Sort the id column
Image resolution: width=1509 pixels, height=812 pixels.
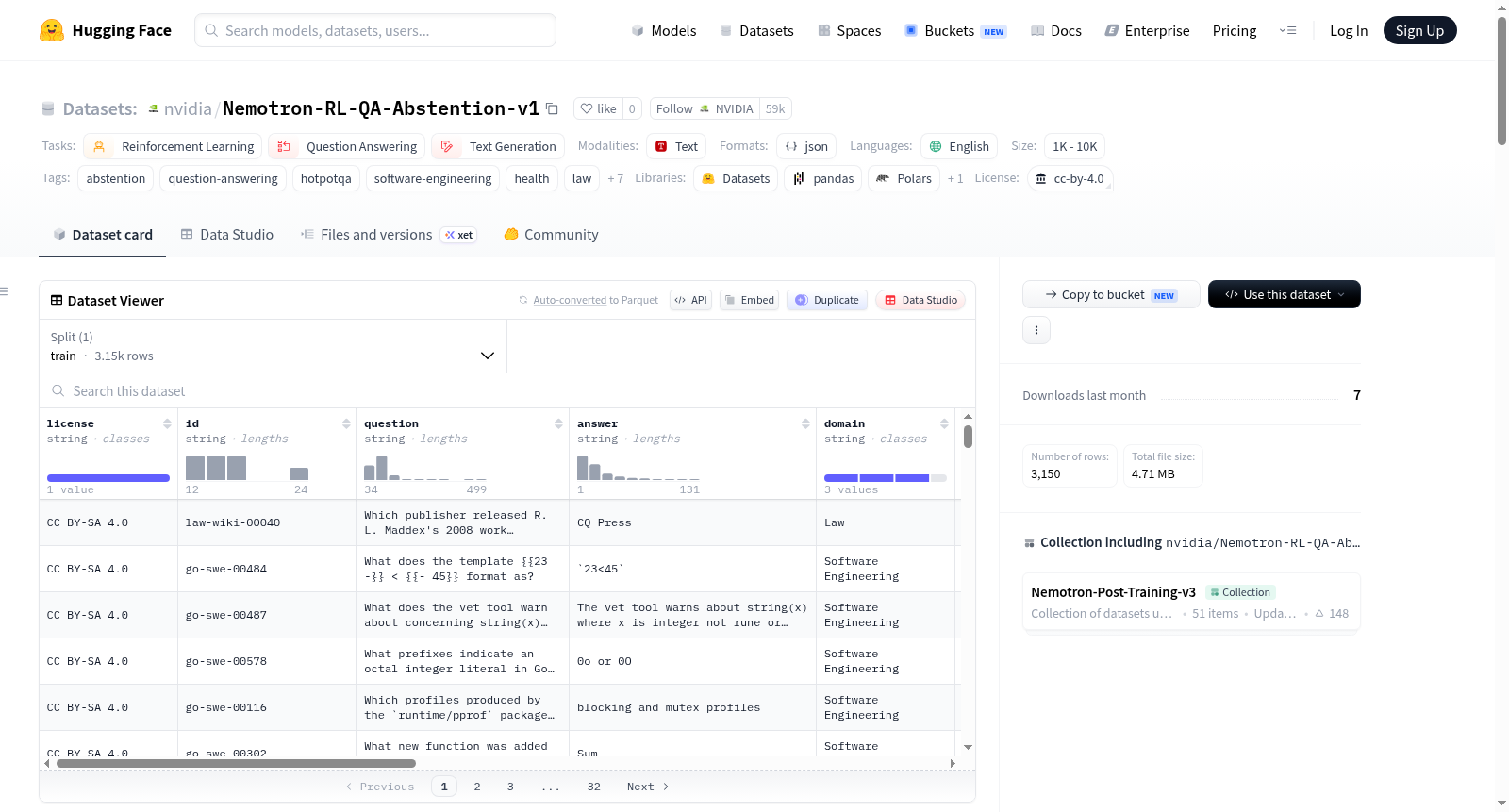tap(346, 423)
